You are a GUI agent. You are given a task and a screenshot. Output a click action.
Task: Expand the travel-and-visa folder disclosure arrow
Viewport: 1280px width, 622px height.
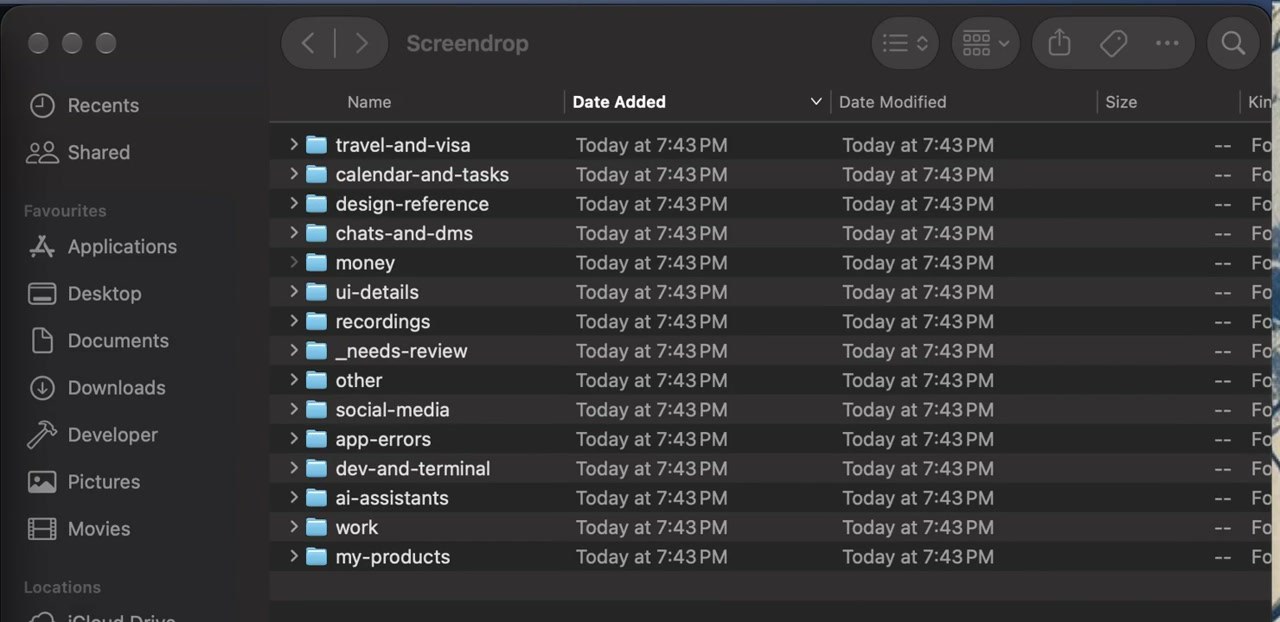tap(293, 144)
